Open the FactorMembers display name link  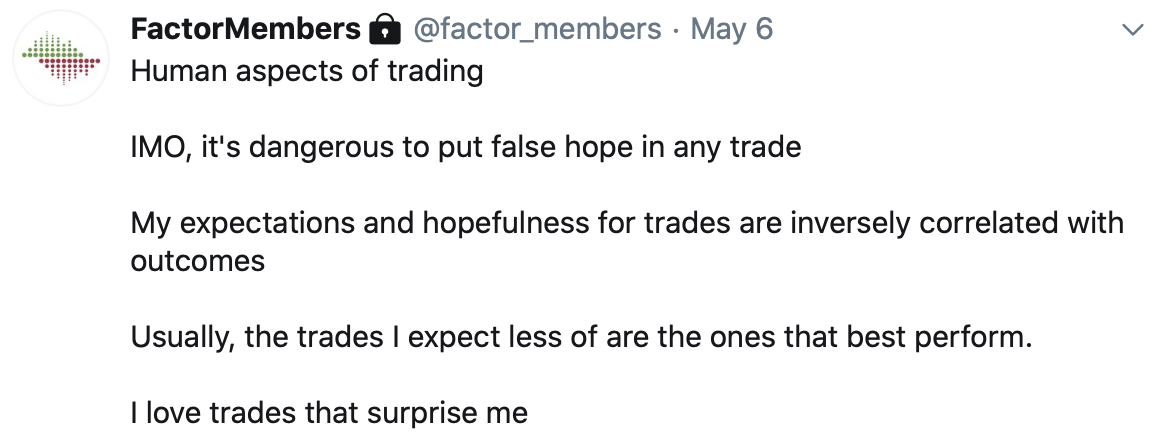(x=245, y=29)
